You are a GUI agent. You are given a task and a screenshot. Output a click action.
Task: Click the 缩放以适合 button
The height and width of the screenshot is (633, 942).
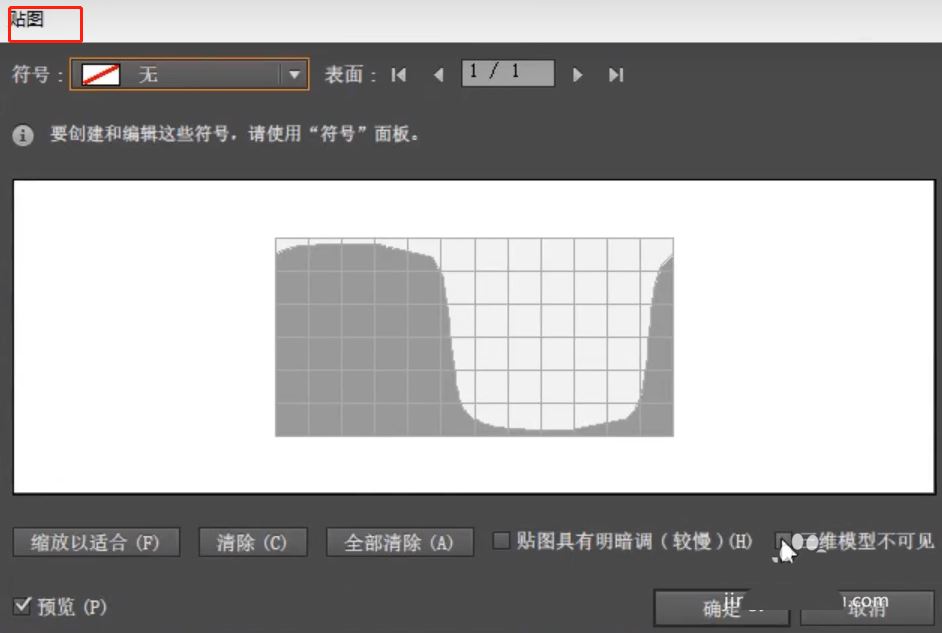(95, 541)
